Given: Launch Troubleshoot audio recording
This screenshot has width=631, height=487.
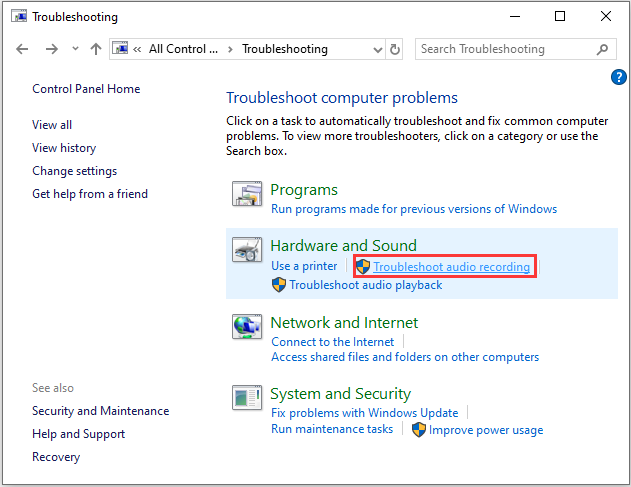Looking at the screenshot, I should [452, 267].
